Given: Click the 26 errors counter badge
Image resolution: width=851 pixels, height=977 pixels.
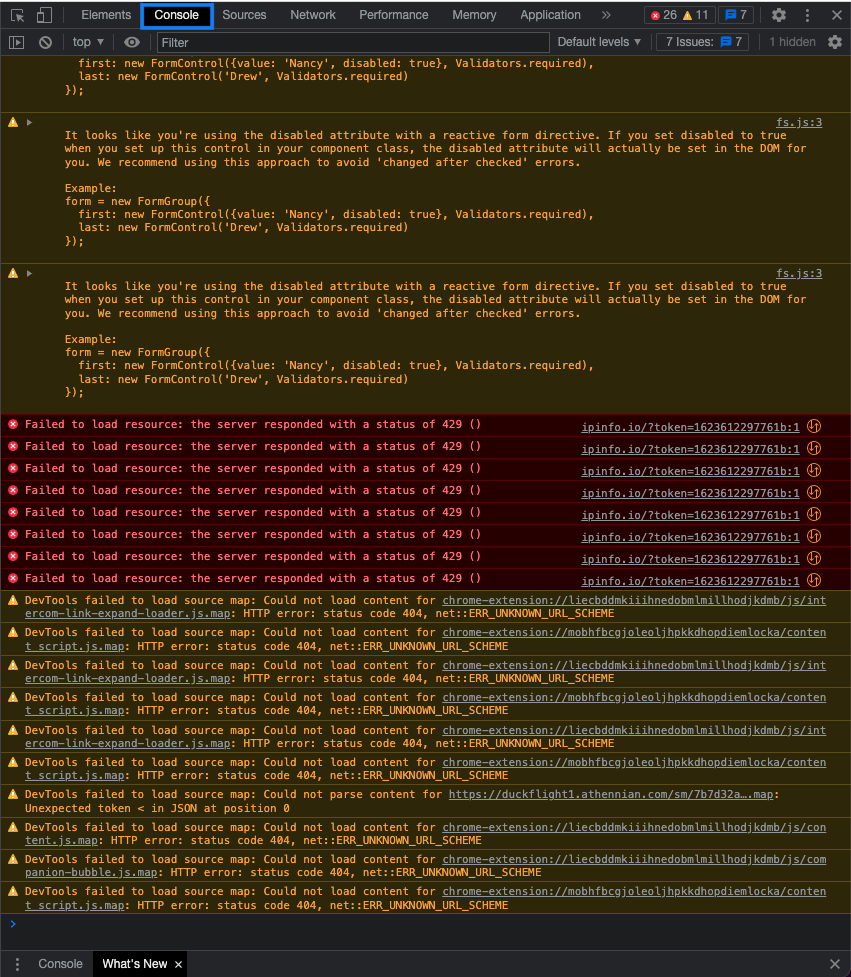Looking at the screenshot, I should (664, 15).
